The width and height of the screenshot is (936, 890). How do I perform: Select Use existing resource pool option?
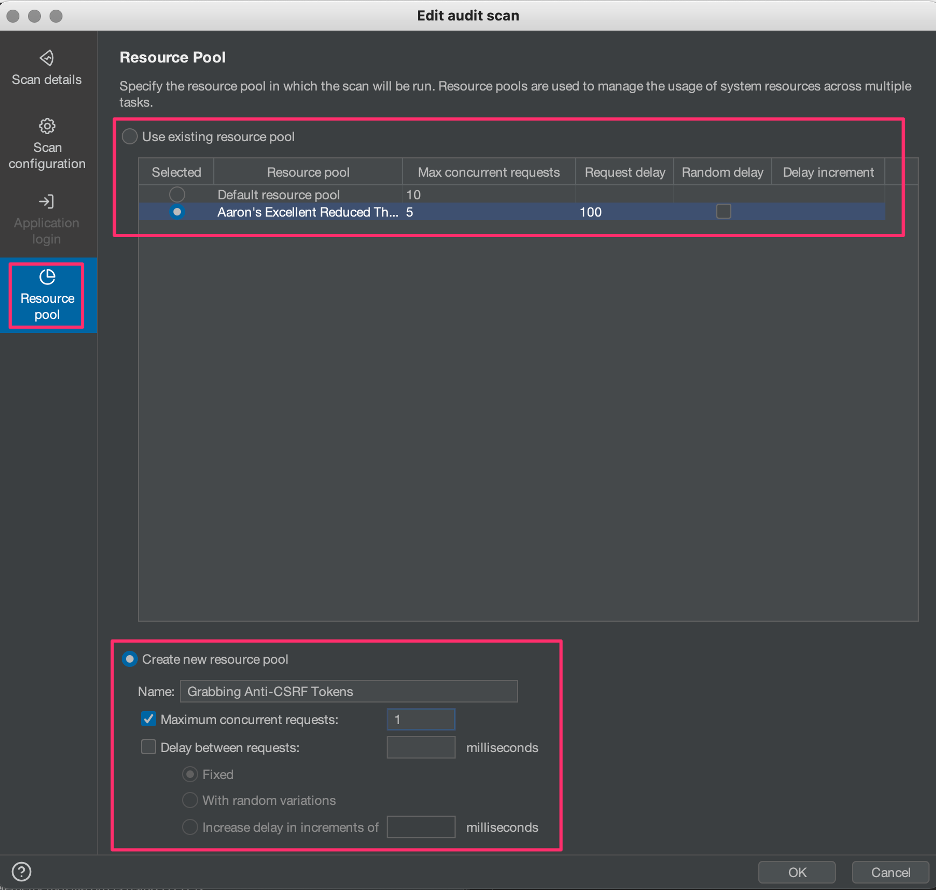tap(130, 137)
